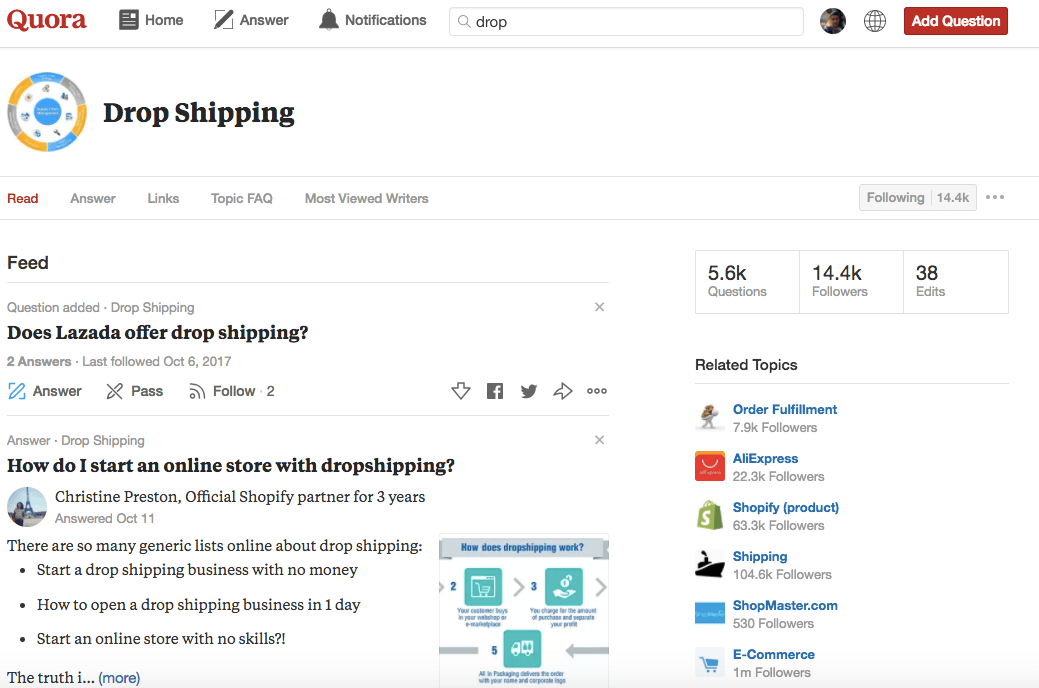Open the Most Viewed Writers tab

click(x=366, y=198)
